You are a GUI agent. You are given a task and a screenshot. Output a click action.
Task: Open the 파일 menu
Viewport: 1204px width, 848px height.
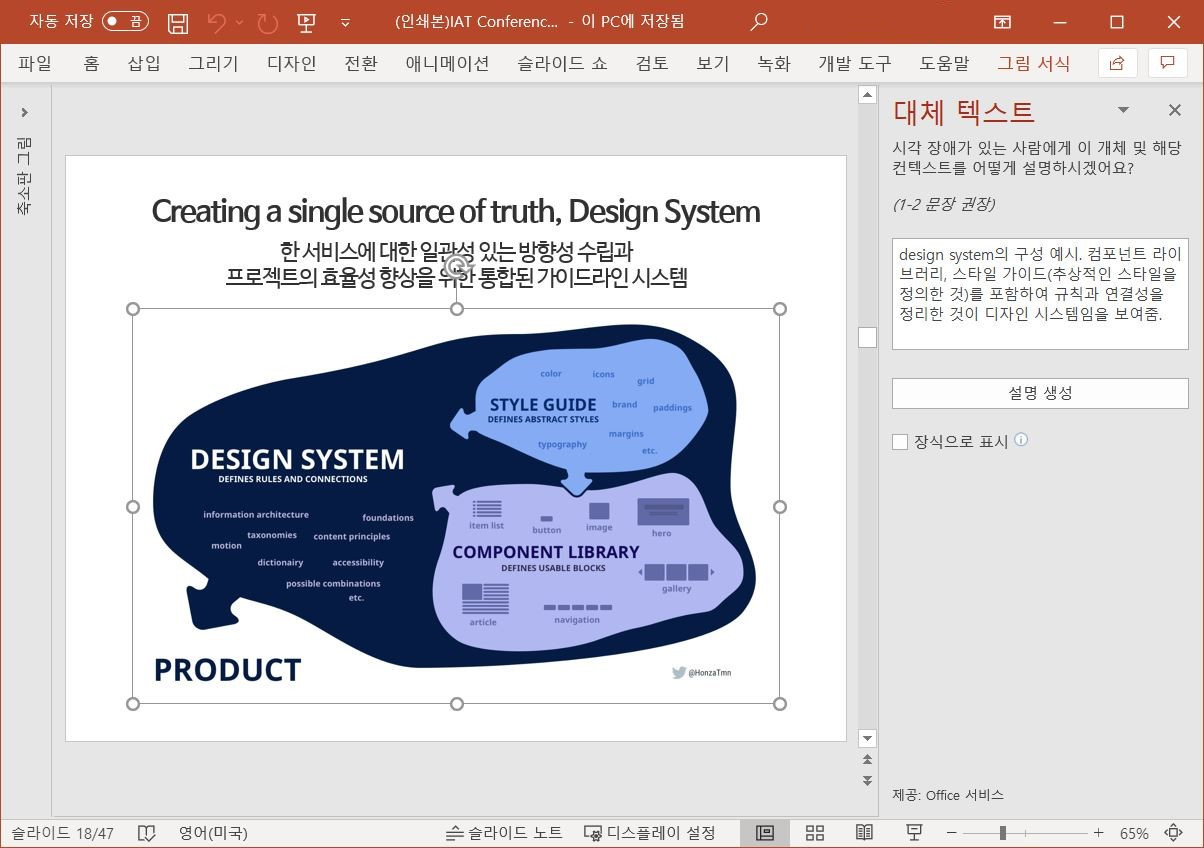35,63
